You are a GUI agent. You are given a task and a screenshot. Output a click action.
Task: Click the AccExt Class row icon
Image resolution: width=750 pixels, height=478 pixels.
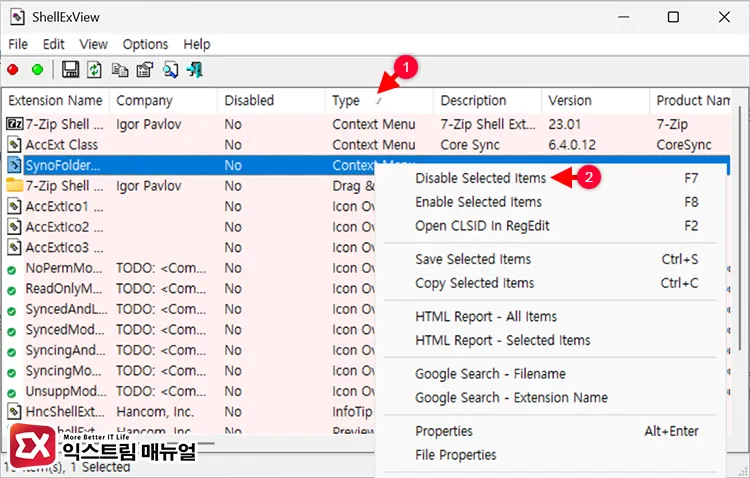pos(14,145)
